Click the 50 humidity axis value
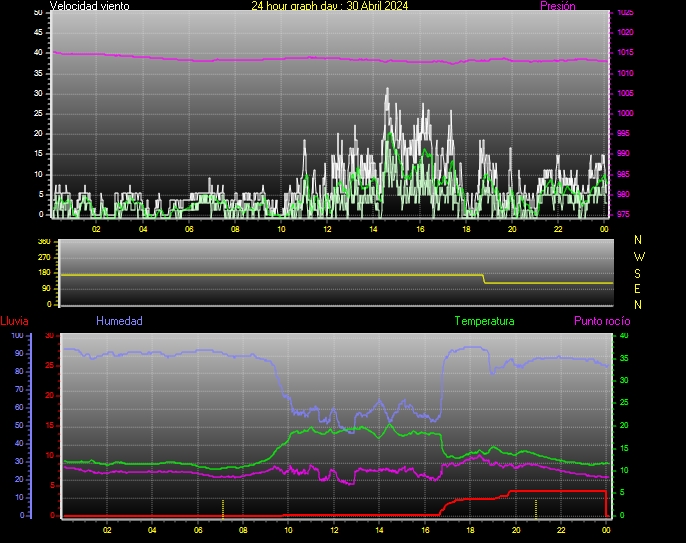 click(19, 425)
